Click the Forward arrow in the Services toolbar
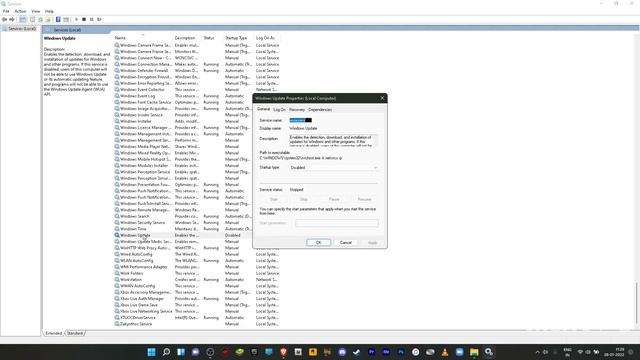 coord(12,19)
